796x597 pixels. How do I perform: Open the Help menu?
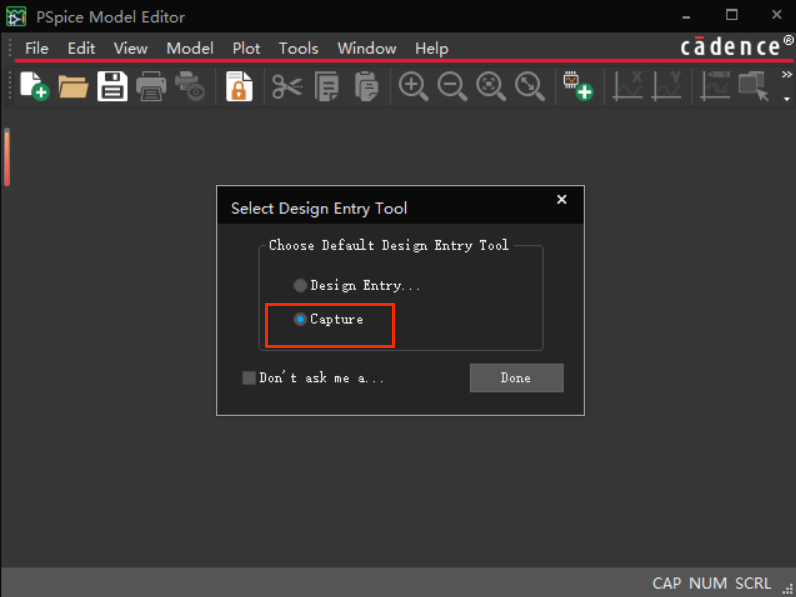coord(432,49)
